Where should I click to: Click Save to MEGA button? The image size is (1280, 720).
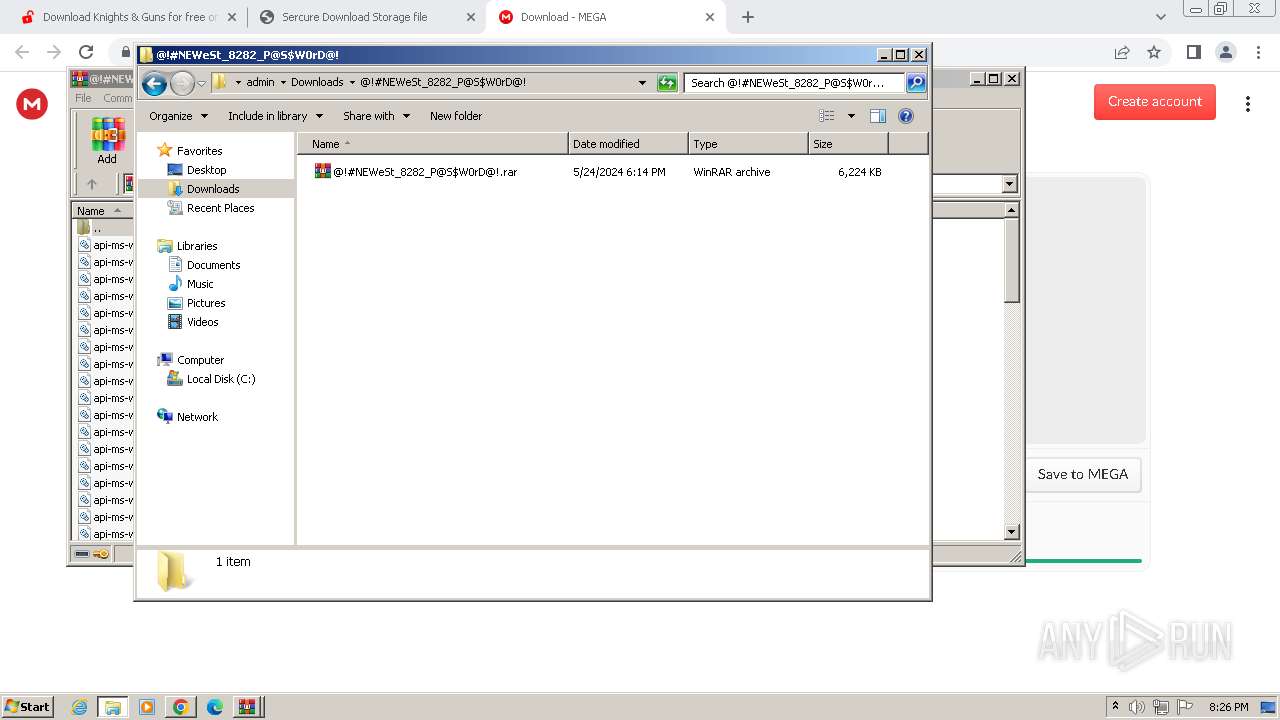click(x=1083, y=475)
